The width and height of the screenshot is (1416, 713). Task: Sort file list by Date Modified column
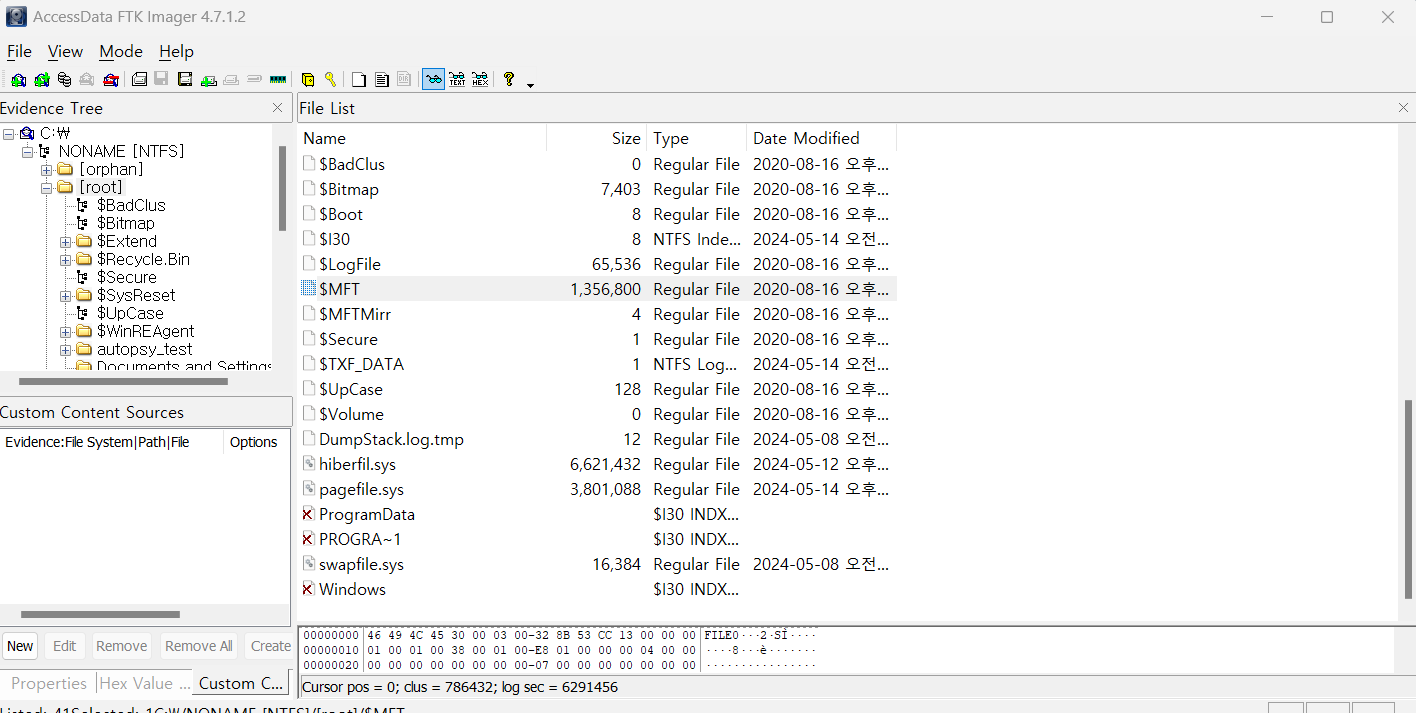822,138
